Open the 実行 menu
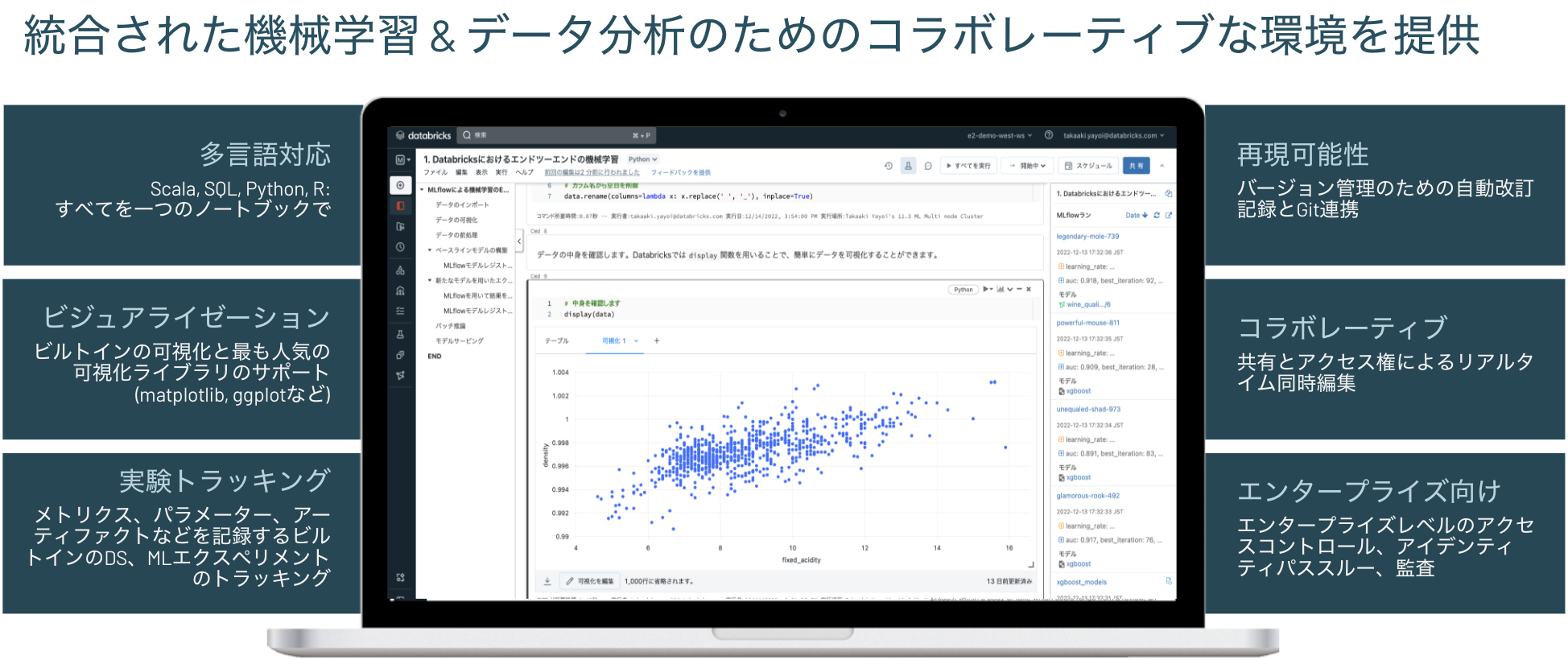This screenshot has height=660, width=1568. [x=501, y=172]
